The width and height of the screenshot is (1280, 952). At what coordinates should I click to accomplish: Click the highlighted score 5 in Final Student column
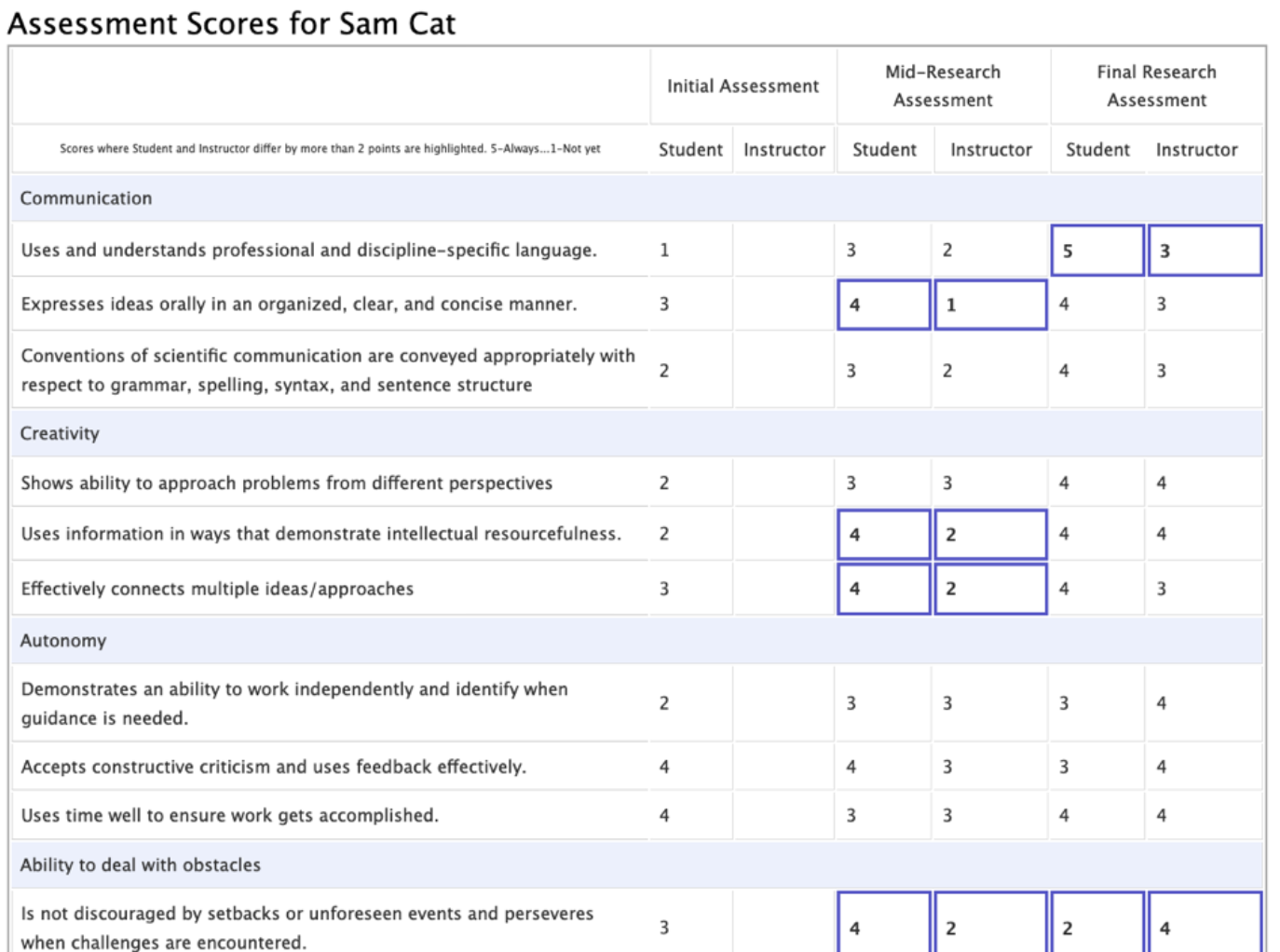tap(1096, 251)
